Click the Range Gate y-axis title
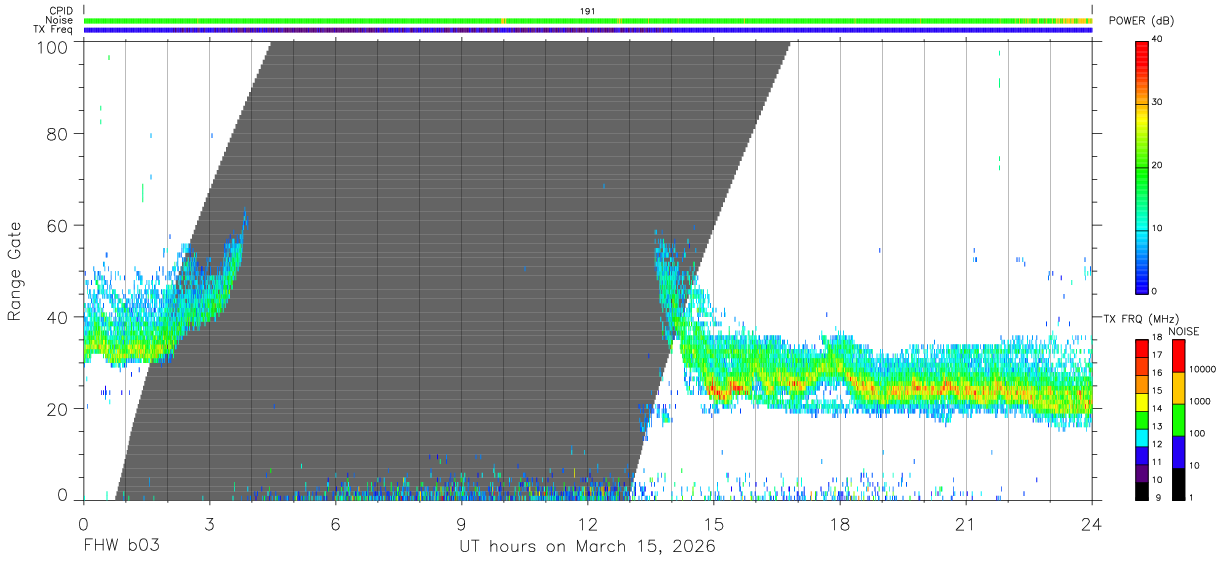Viewport: 1228px width, 567px height. click(16, 272)
